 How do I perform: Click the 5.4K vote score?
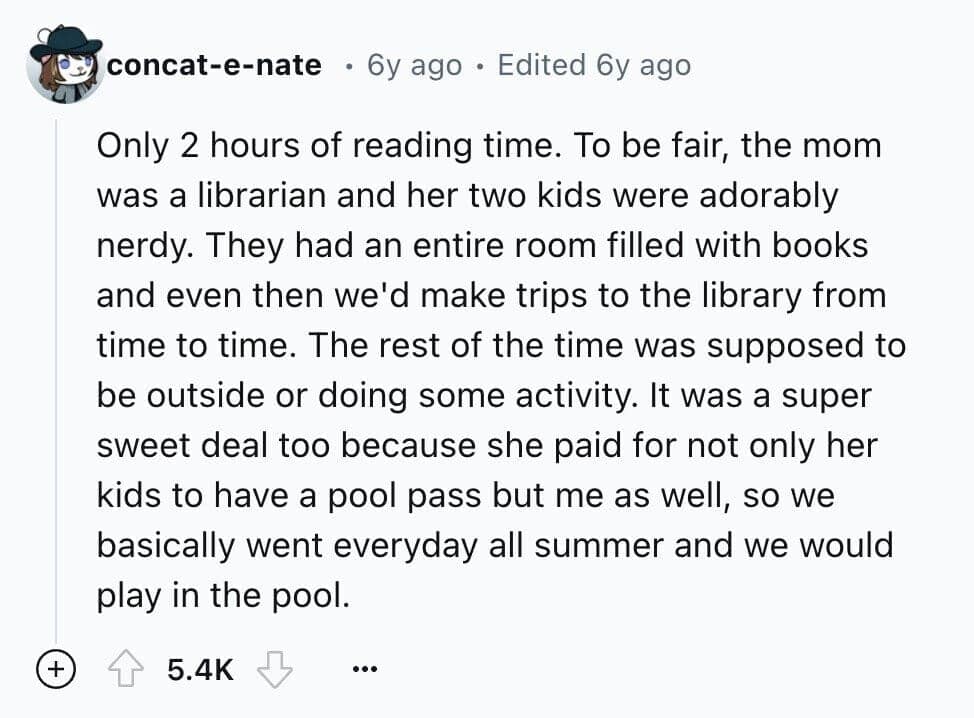point(201,669)
